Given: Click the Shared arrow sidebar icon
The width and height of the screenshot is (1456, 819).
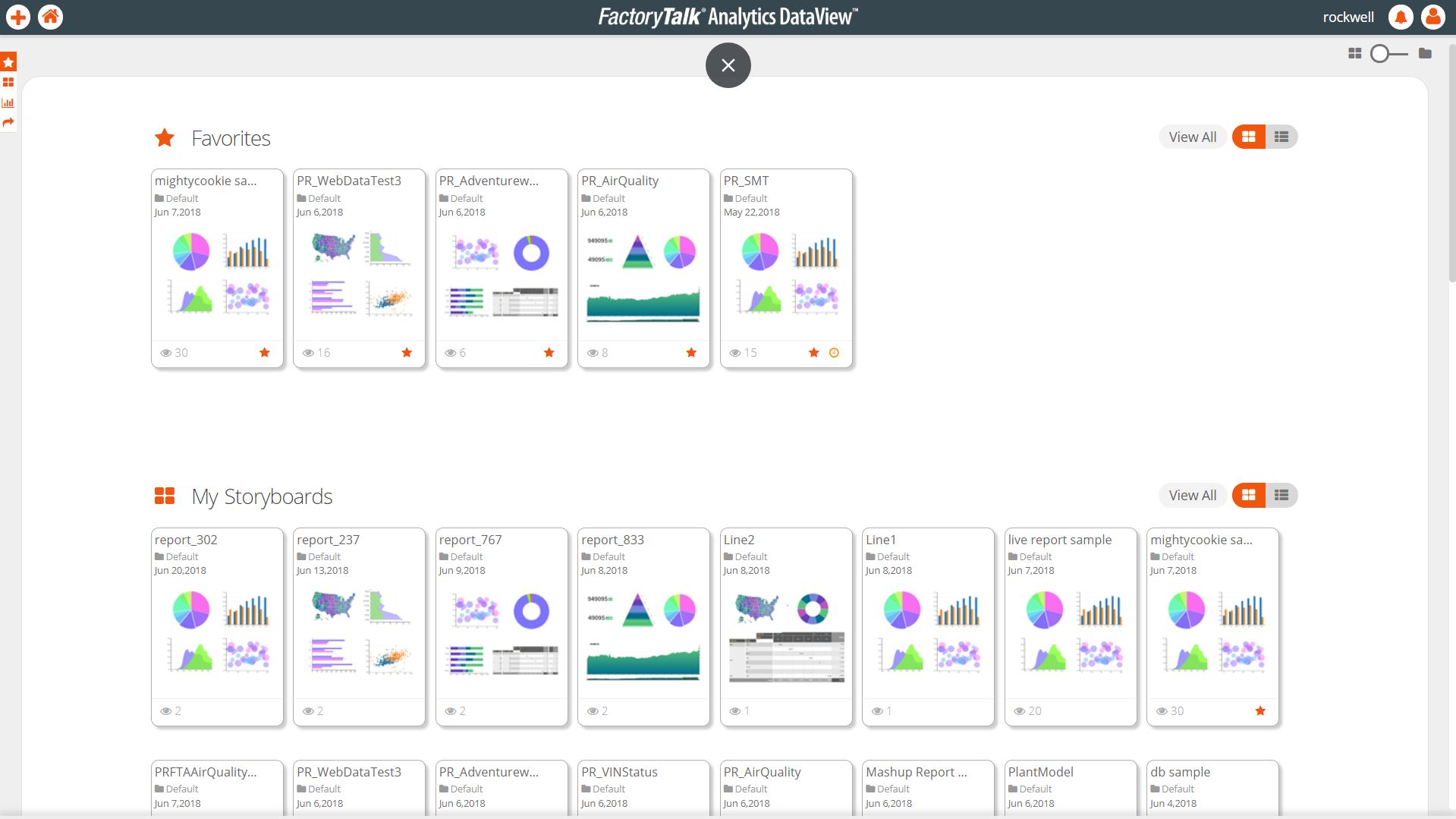Looking at the screenshot, I should coord(8,122).
